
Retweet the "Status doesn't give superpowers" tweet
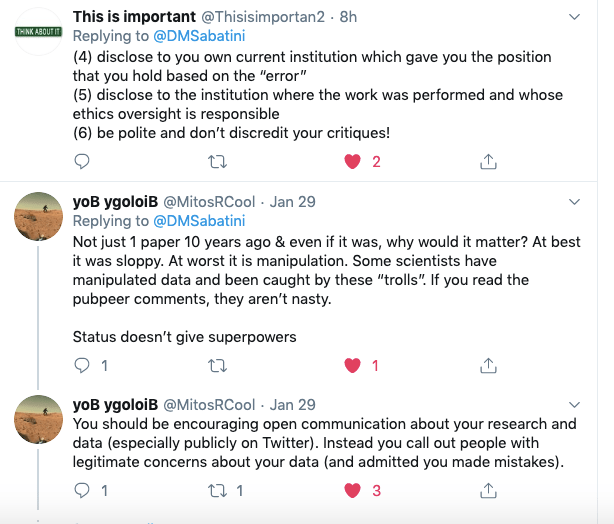coord(216,365)
